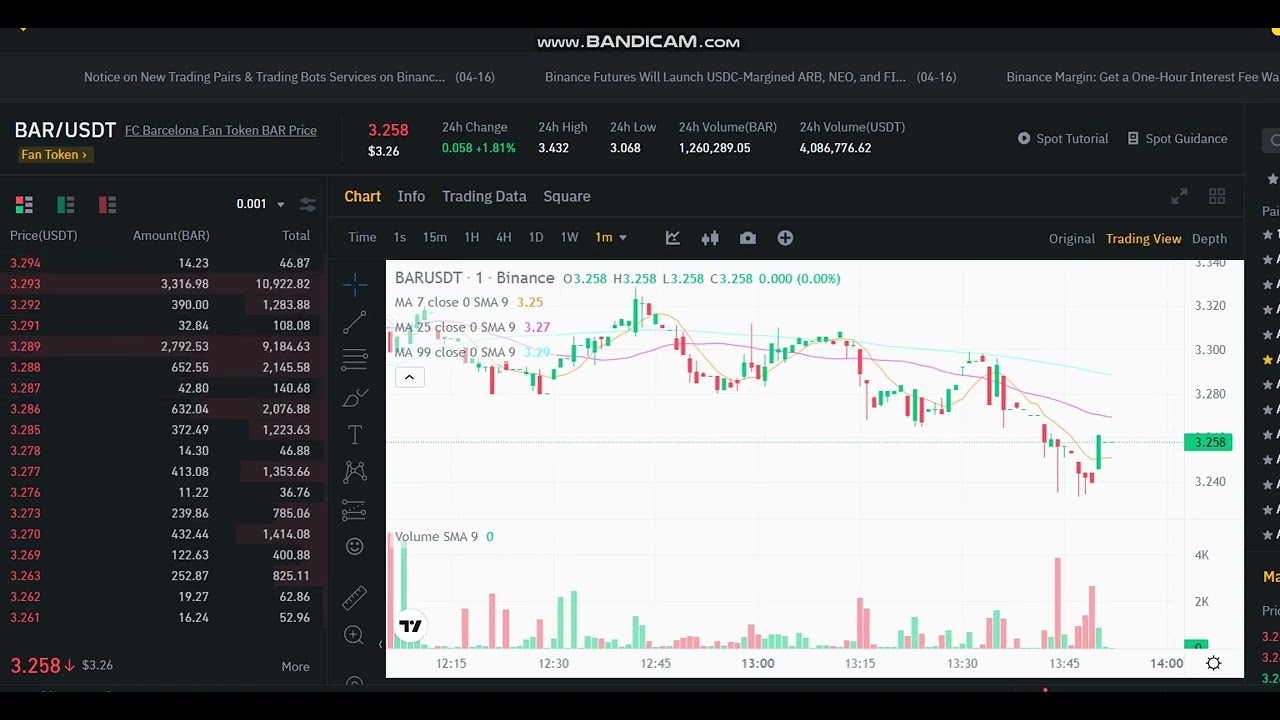Select the 1D chart interval
Image resolution: width=1280 pixels, height=720 pixels.
pyautogui.click(x=536, y=238)
